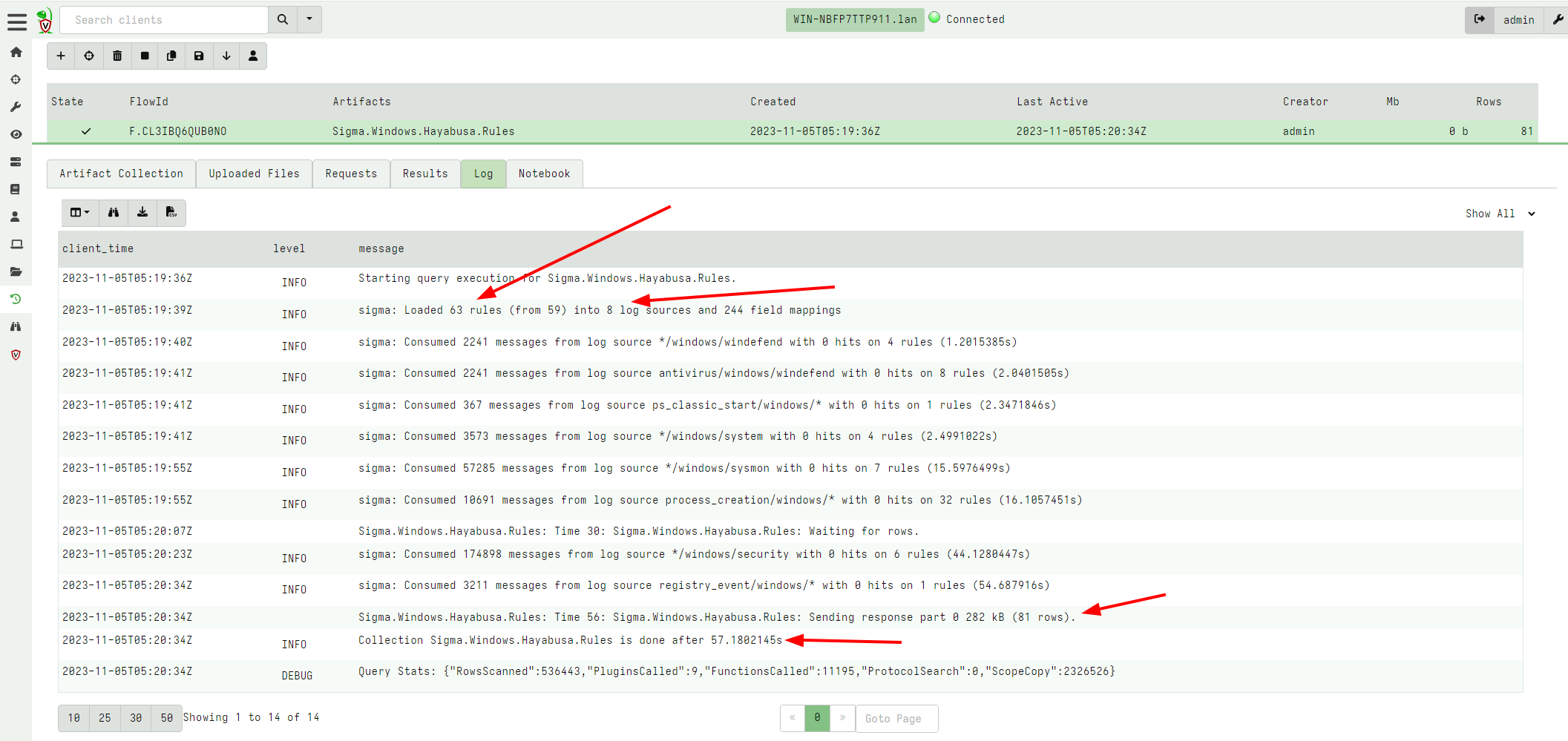Change the Show All log level filter

tap(1499, 213)
